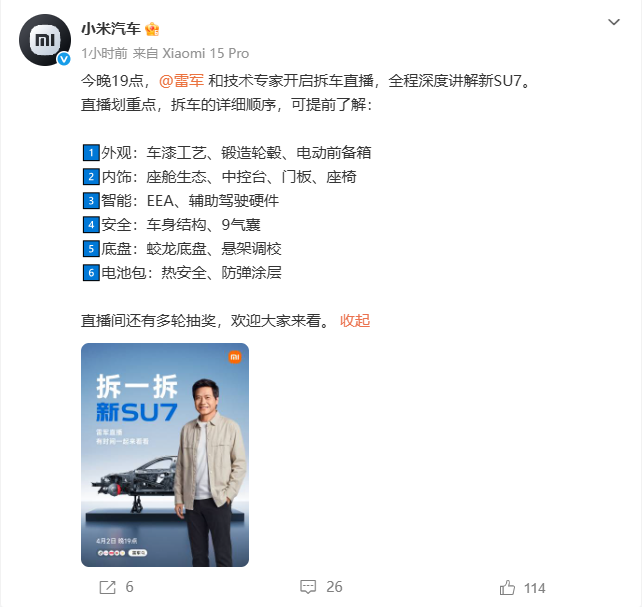
Task: Click the 1小时前 post timestamp
Action: [104, 53]
